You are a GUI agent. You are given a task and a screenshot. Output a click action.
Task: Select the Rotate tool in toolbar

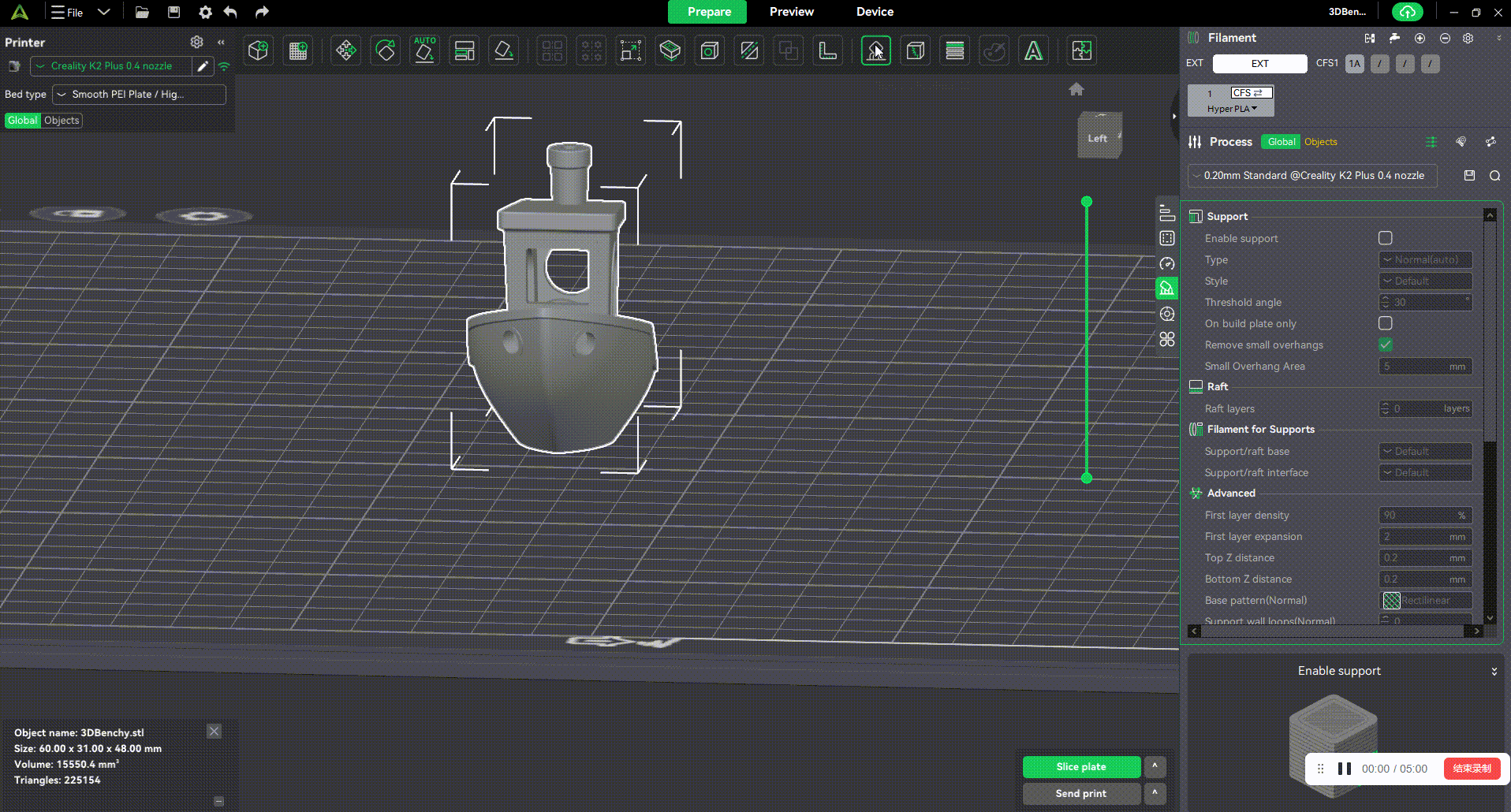coord(385,50)
